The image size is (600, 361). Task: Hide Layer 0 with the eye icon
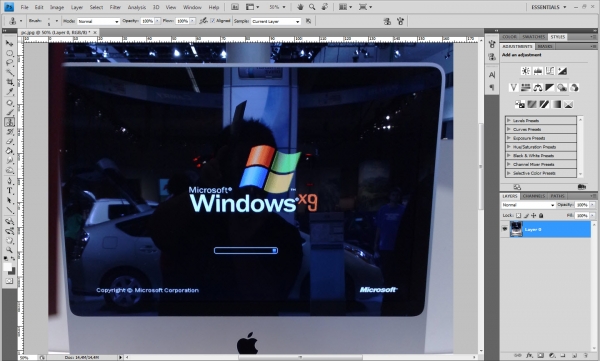(x=505, y=229)
